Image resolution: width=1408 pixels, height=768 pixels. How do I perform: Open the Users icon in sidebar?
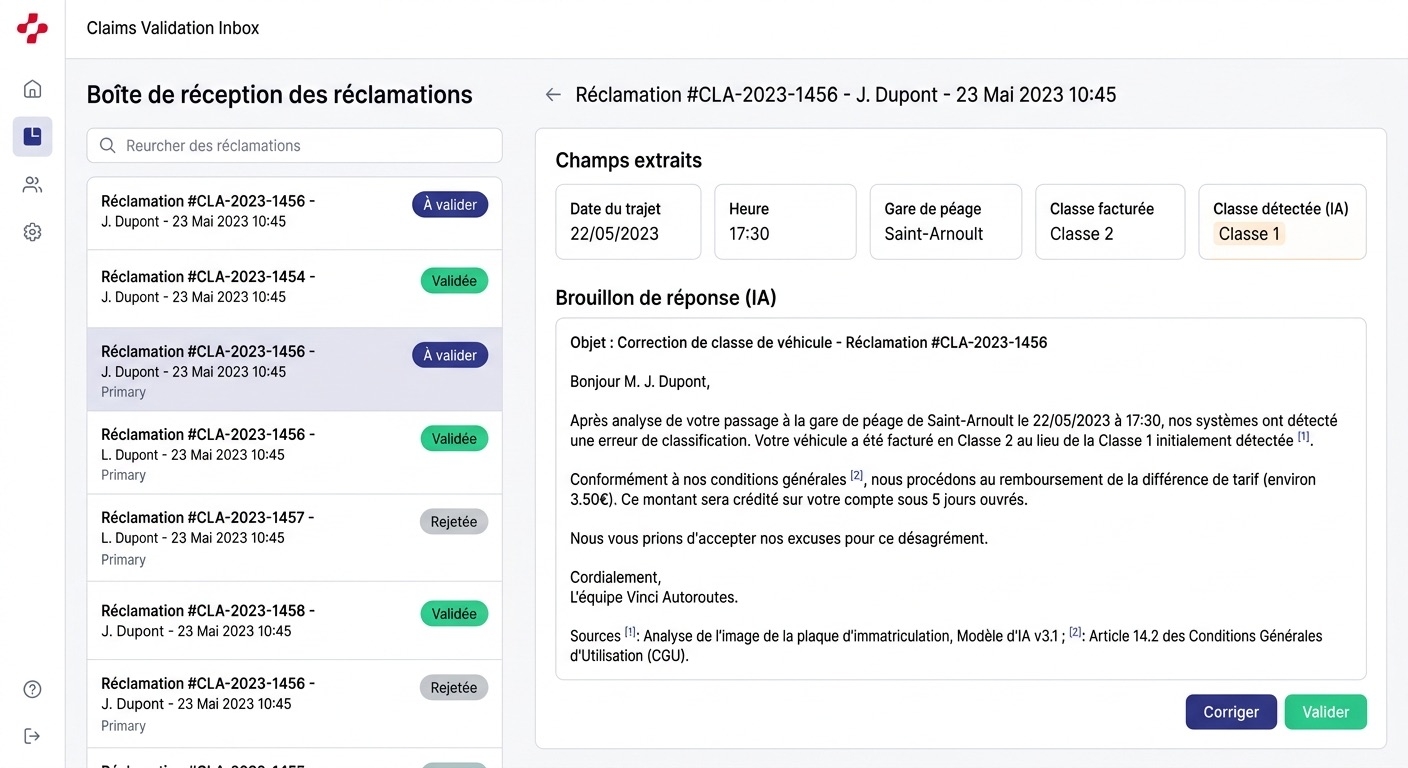[32, 184]
